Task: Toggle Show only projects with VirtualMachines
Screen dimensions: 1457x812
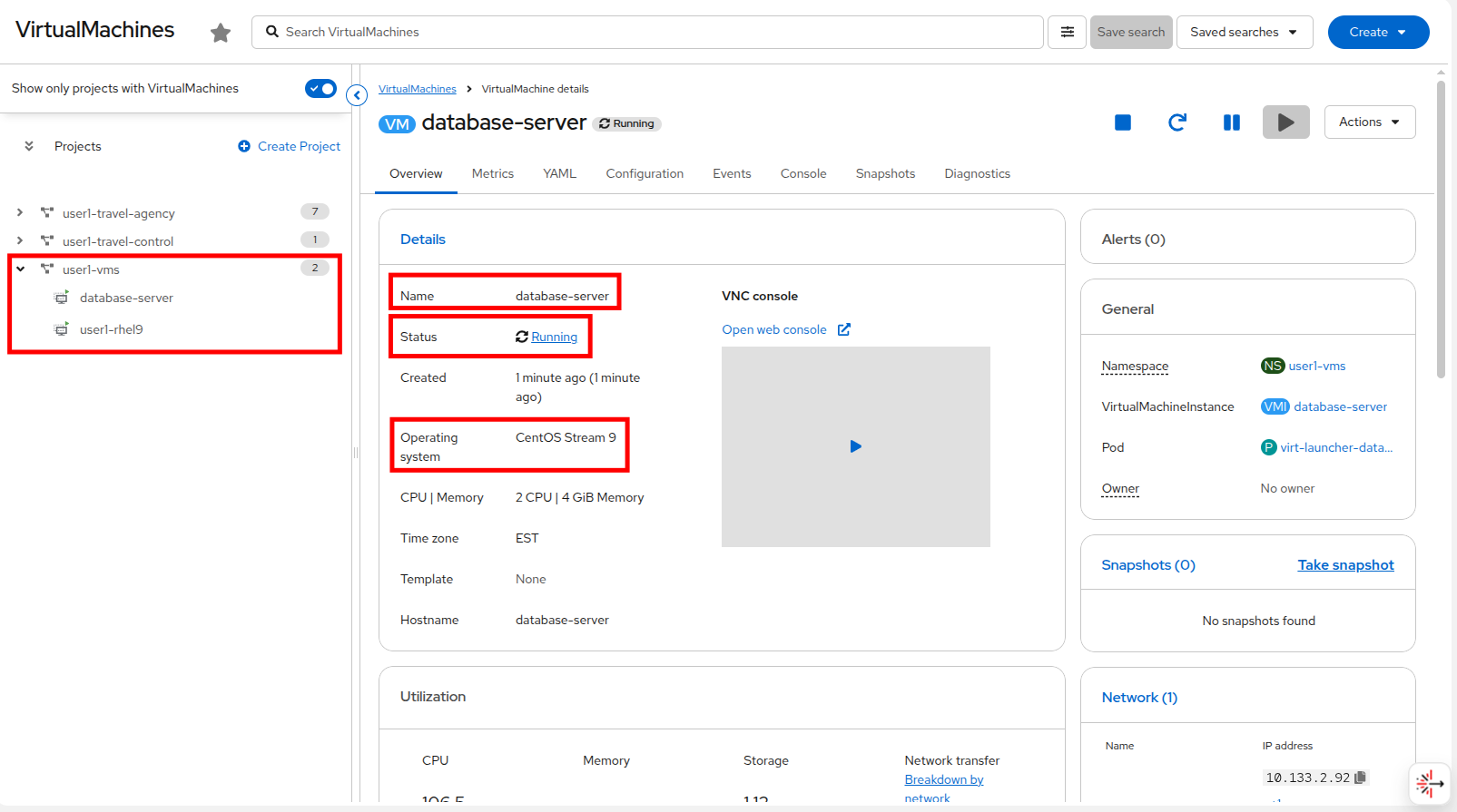Action: [320, 88]
